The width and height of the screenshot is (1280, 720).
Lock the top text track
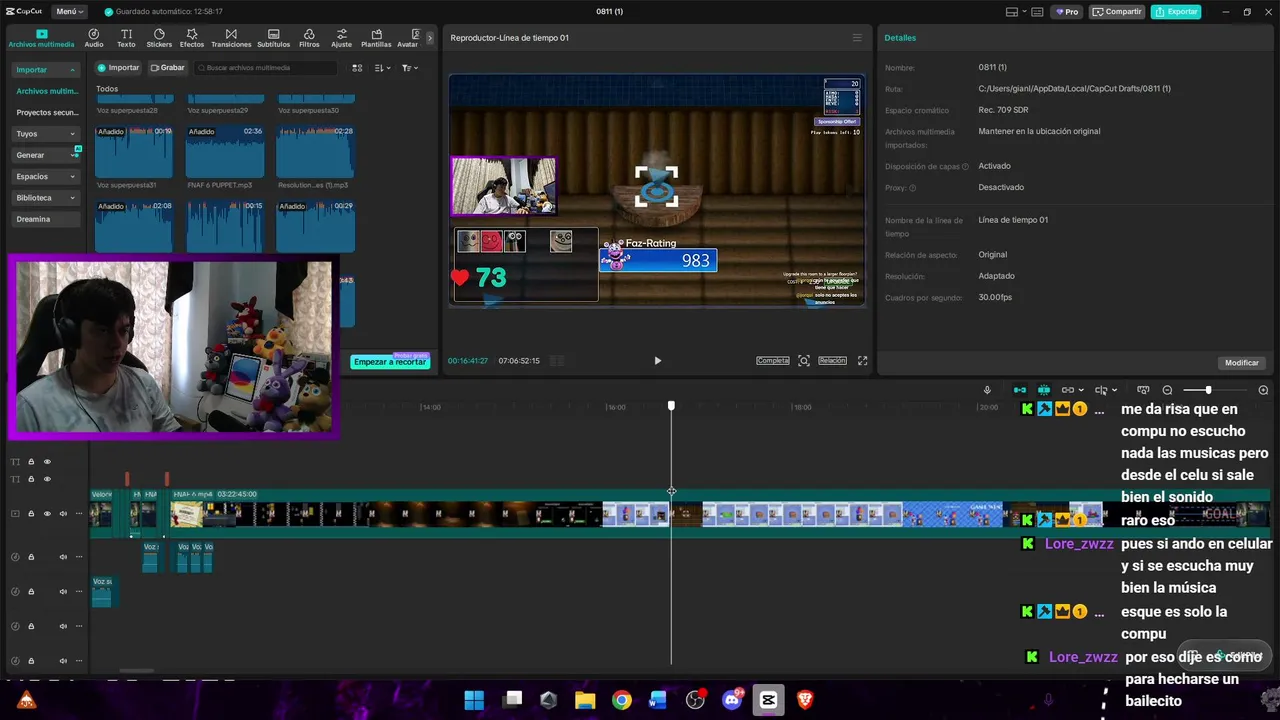(x=31, y=462)
